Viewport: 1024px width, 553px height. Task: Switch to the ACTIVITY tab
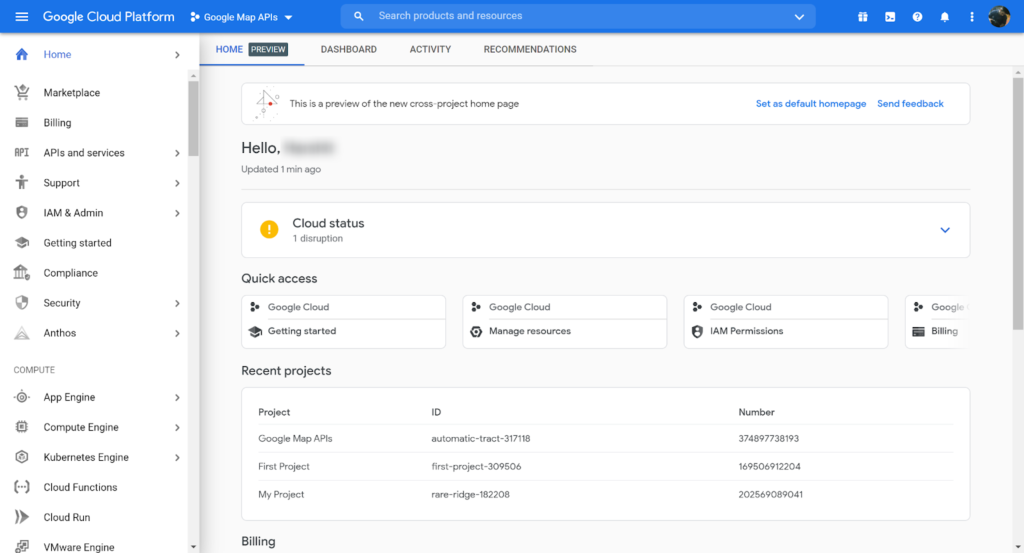pyautogui.click(x=430, y=49)
